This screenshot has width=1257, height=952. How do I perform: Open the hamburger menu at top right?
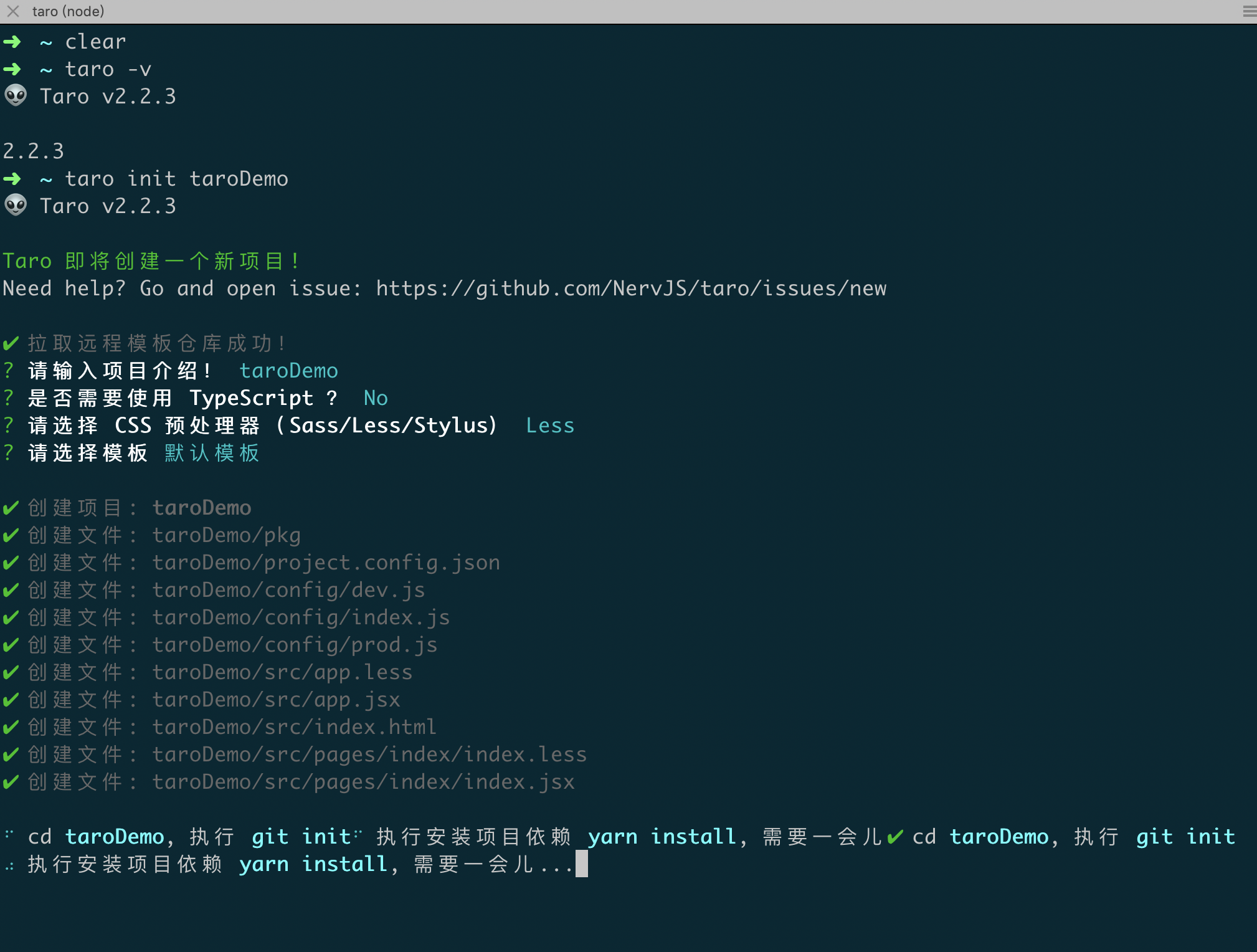click(x=1249, y=11)
